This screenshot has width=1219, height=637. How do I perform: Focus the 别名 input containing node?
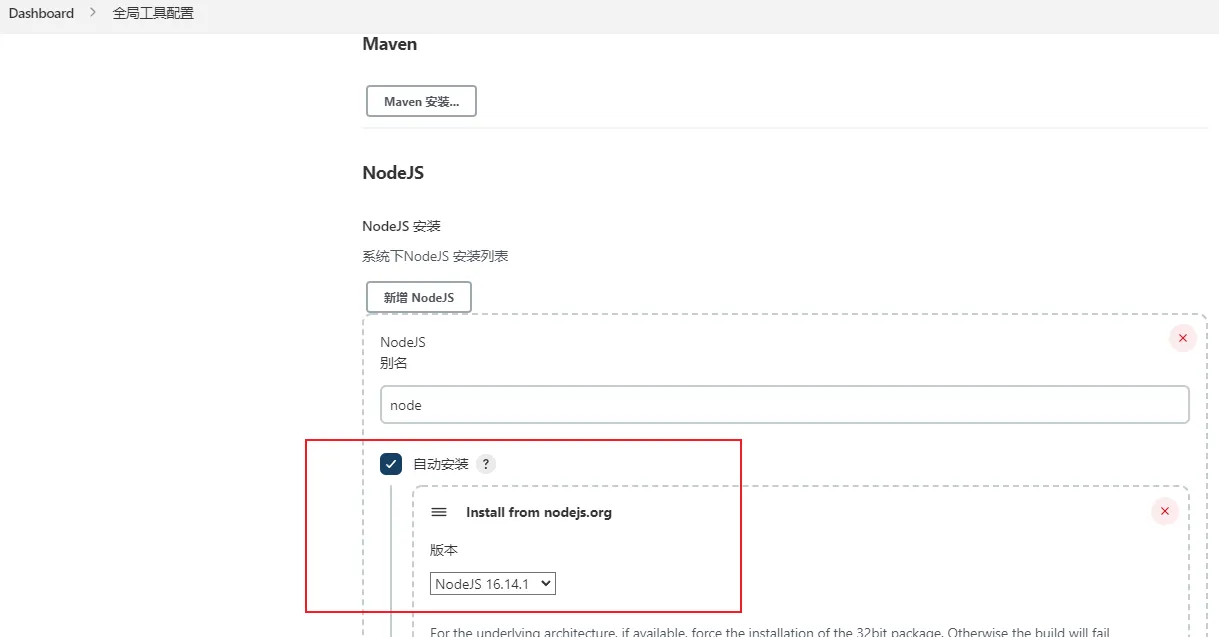pos(784,405)
